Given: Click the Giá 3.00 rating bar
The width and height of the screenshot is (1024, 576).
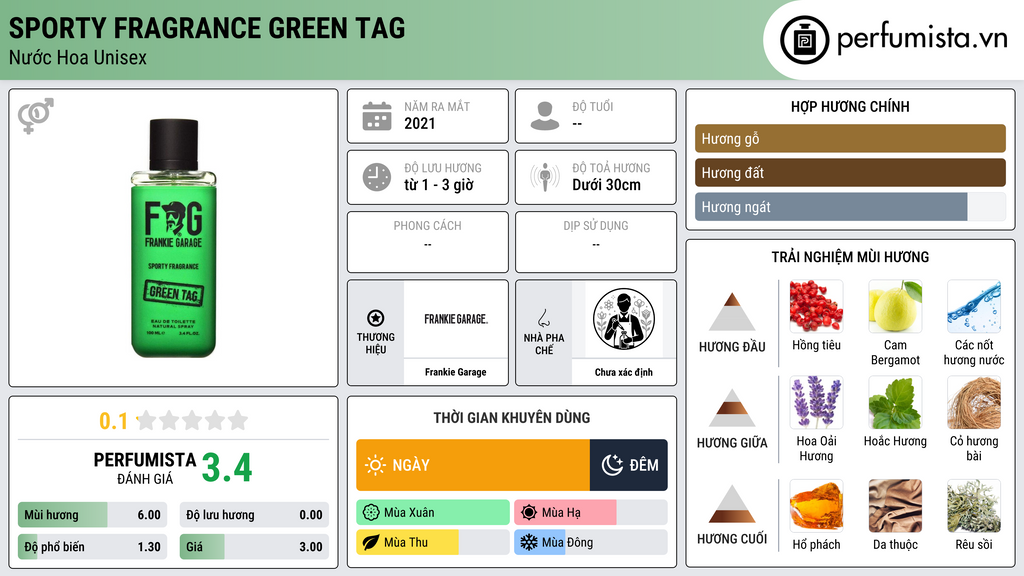Looking at the screenshot, I should (254, 547).
